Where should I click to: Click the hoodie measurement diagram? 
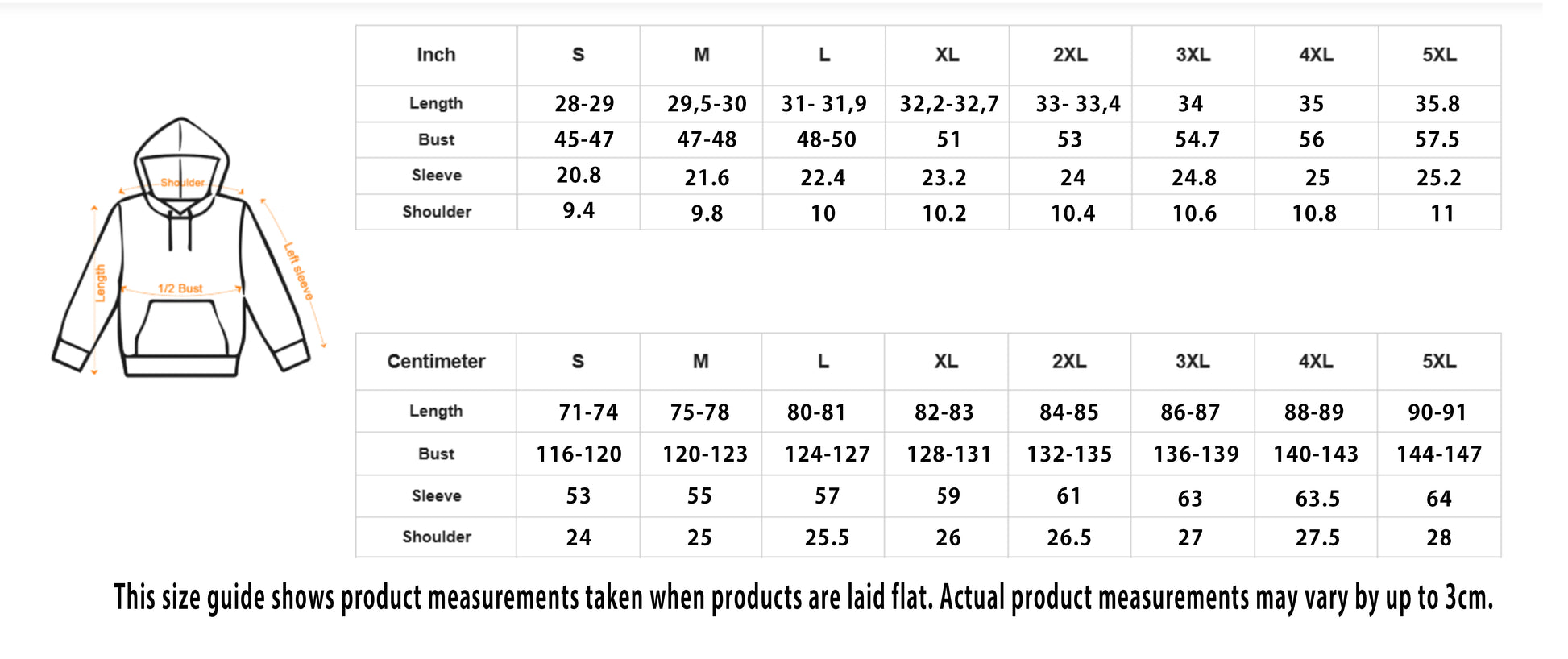point(181,250)
